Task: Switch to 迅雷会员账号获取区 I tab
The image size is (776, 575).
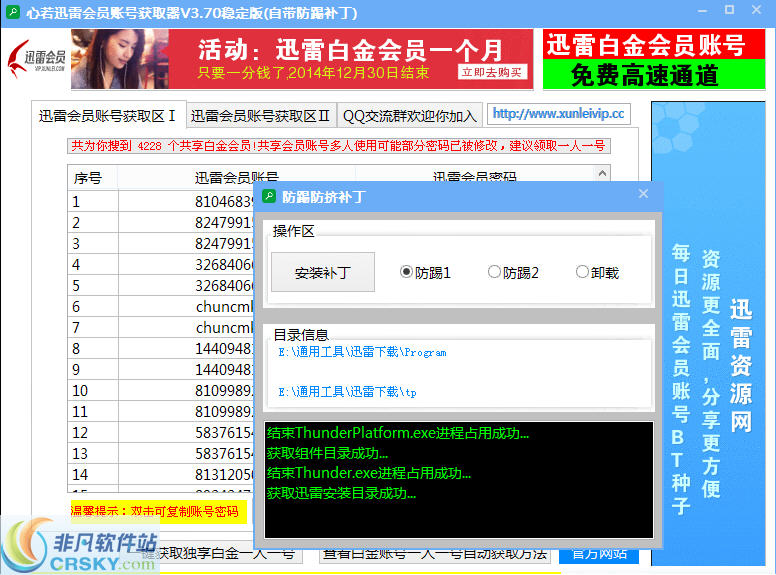Action: 108,116
